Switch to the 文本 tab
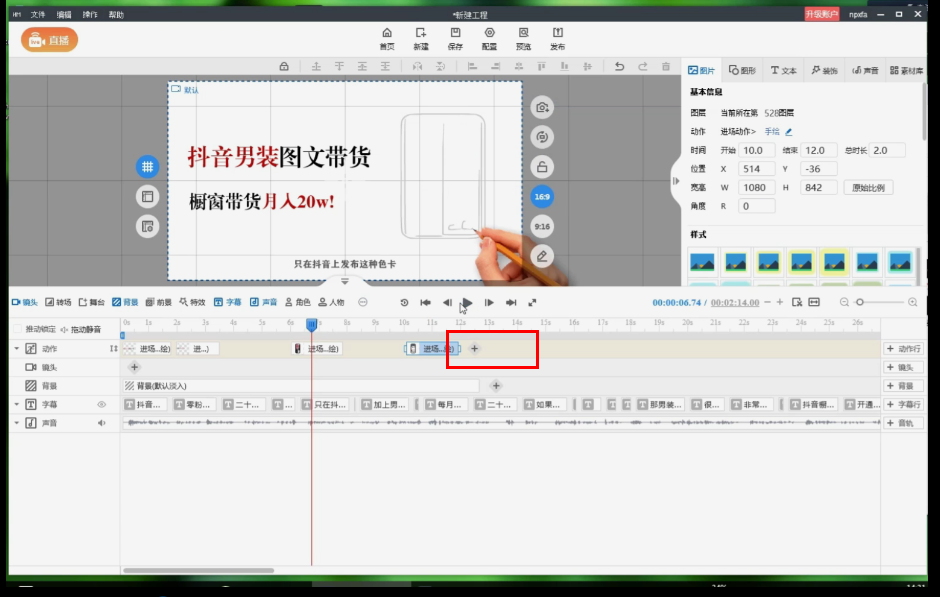 [782, 71]
